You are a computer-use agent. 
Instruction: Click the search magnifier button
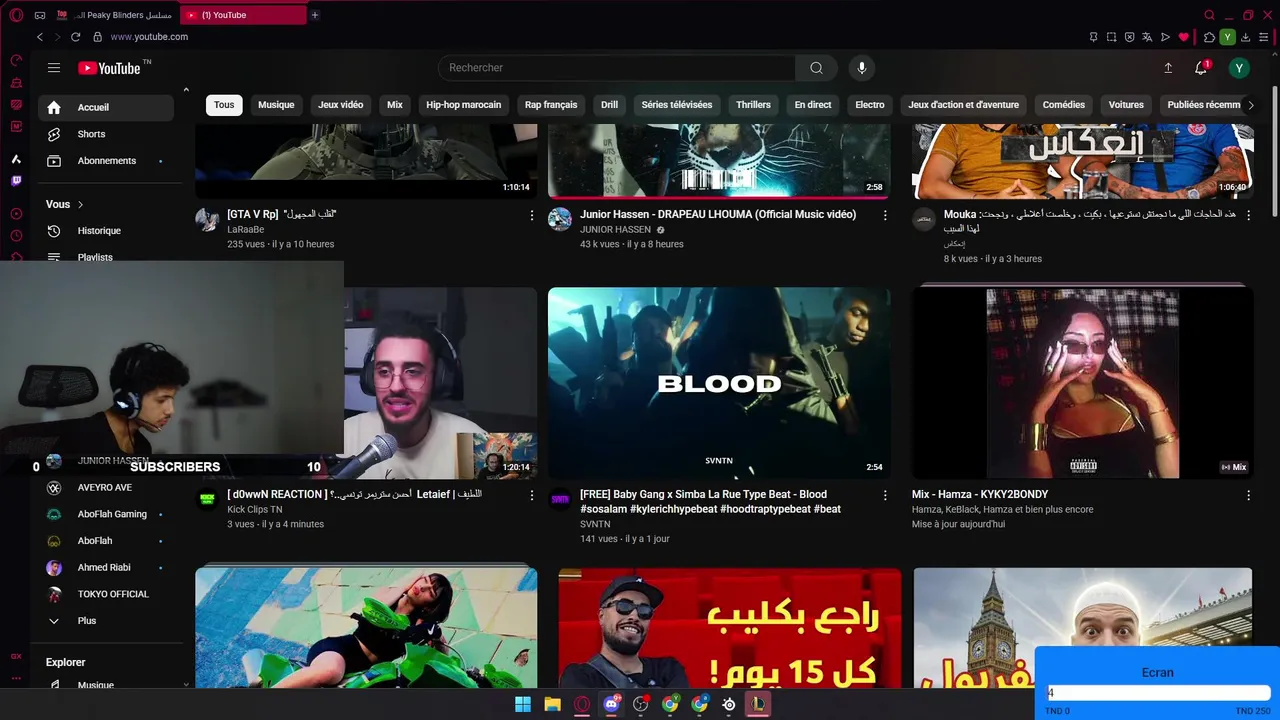point(816,68)
